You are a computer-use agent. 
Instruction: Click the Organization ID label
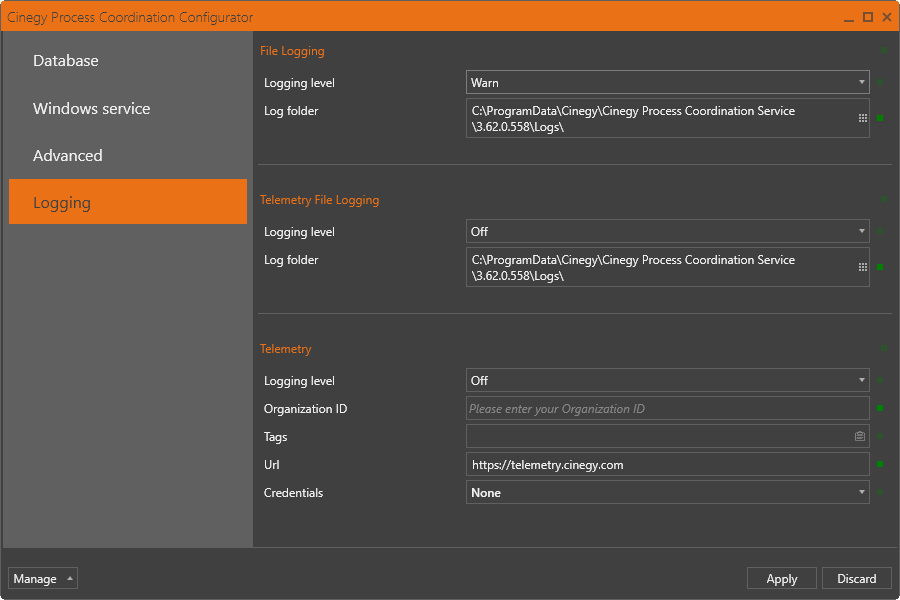[x=305, y=409]
